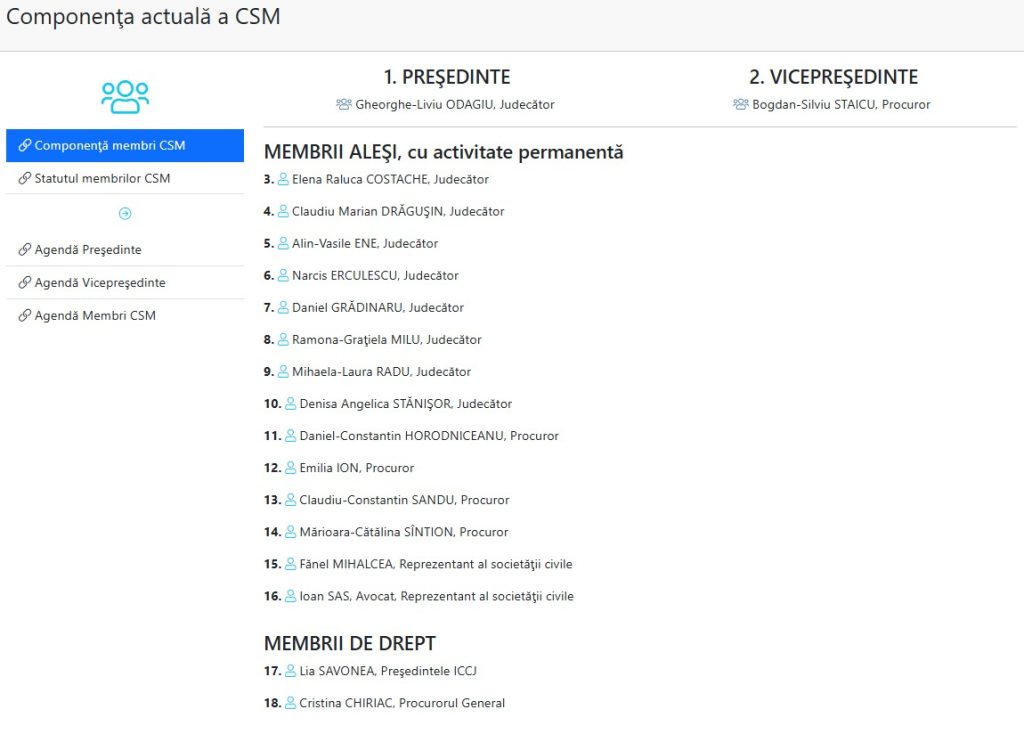Click the large group of people icon

tap(125, 97)
